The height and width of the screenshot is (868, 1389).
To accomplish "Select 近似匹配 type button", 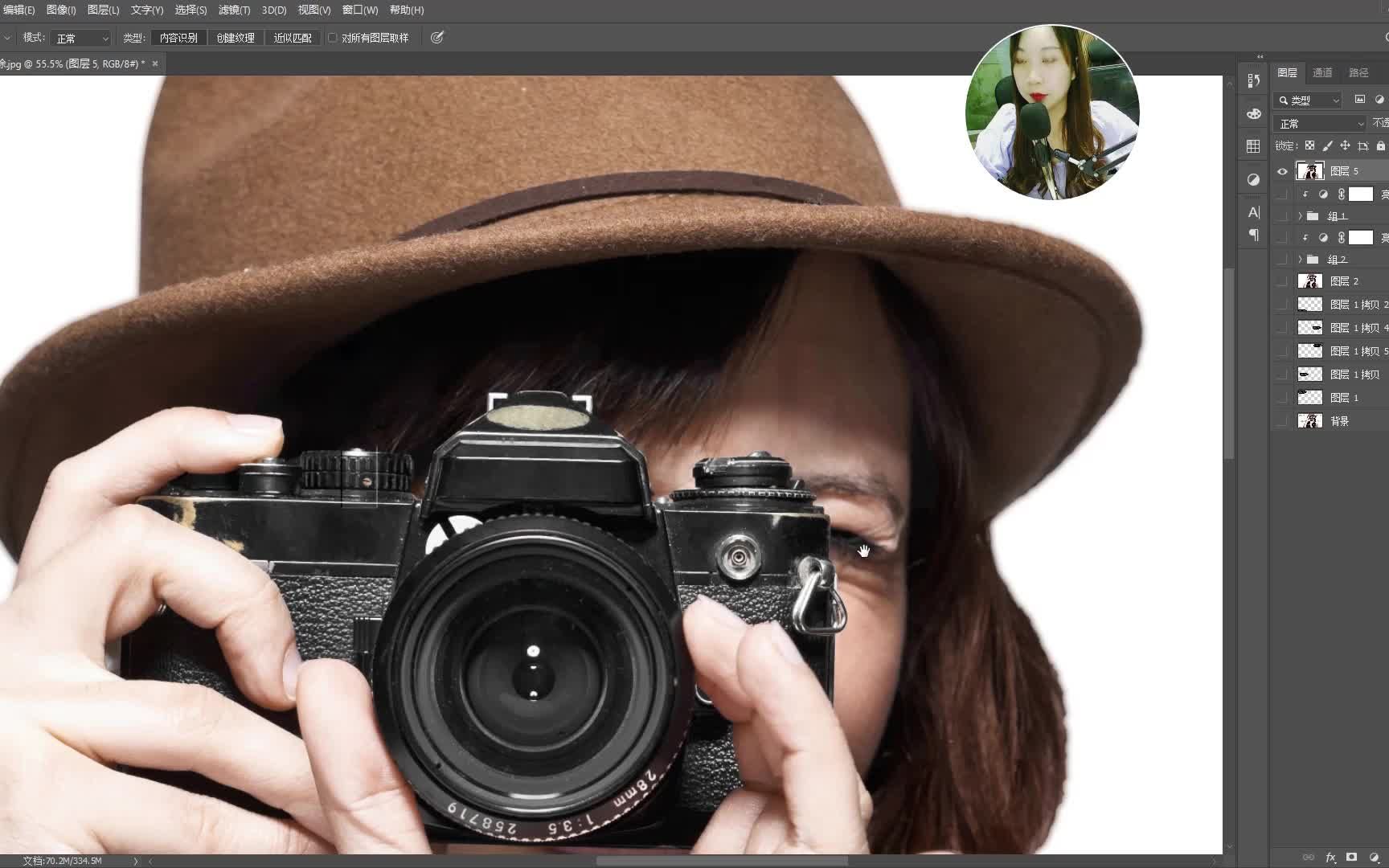I will point(293,38).
